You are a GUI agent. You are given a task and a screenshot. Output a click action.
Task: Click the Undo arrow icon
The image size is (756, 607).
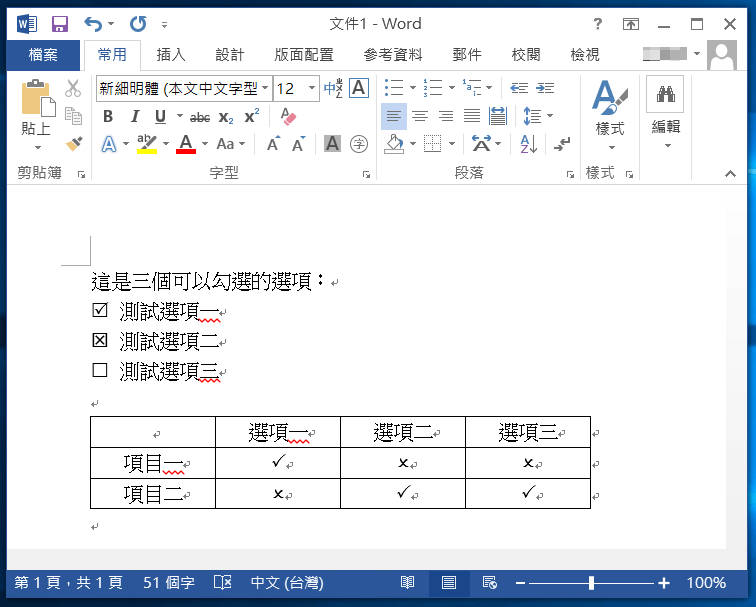click(93, 24)
